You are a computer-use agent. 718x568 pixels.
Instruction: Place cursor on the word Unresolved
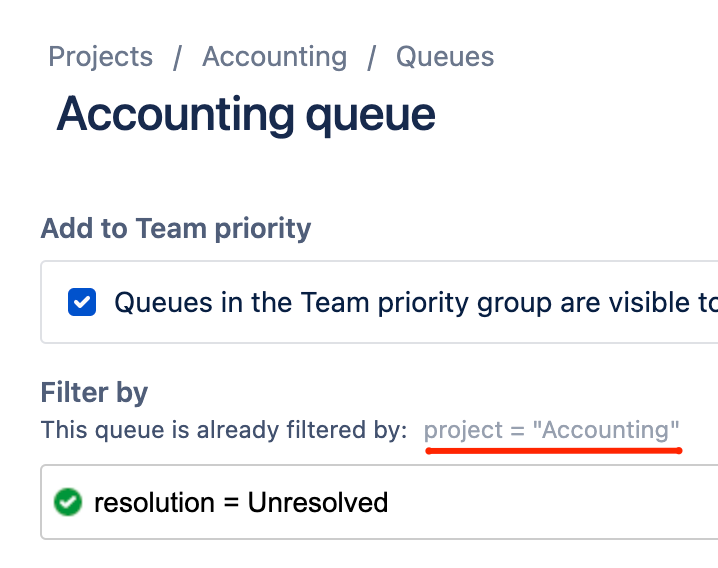318,502
